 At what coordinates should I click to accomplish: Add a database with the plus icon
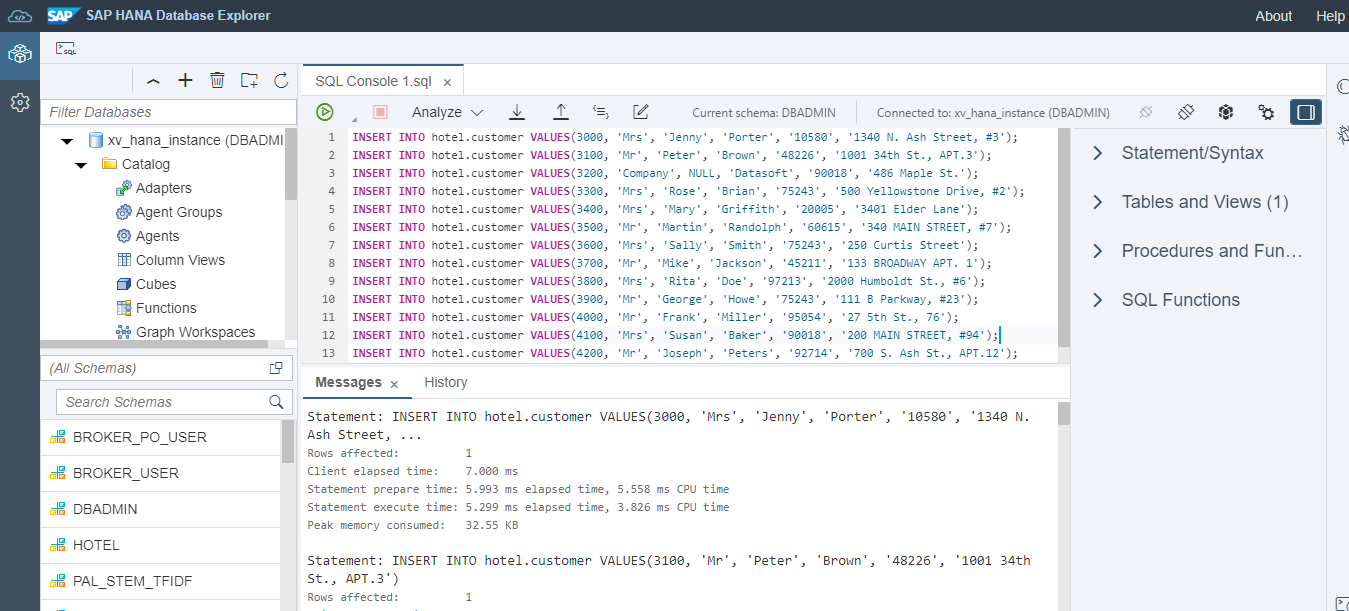185,80
